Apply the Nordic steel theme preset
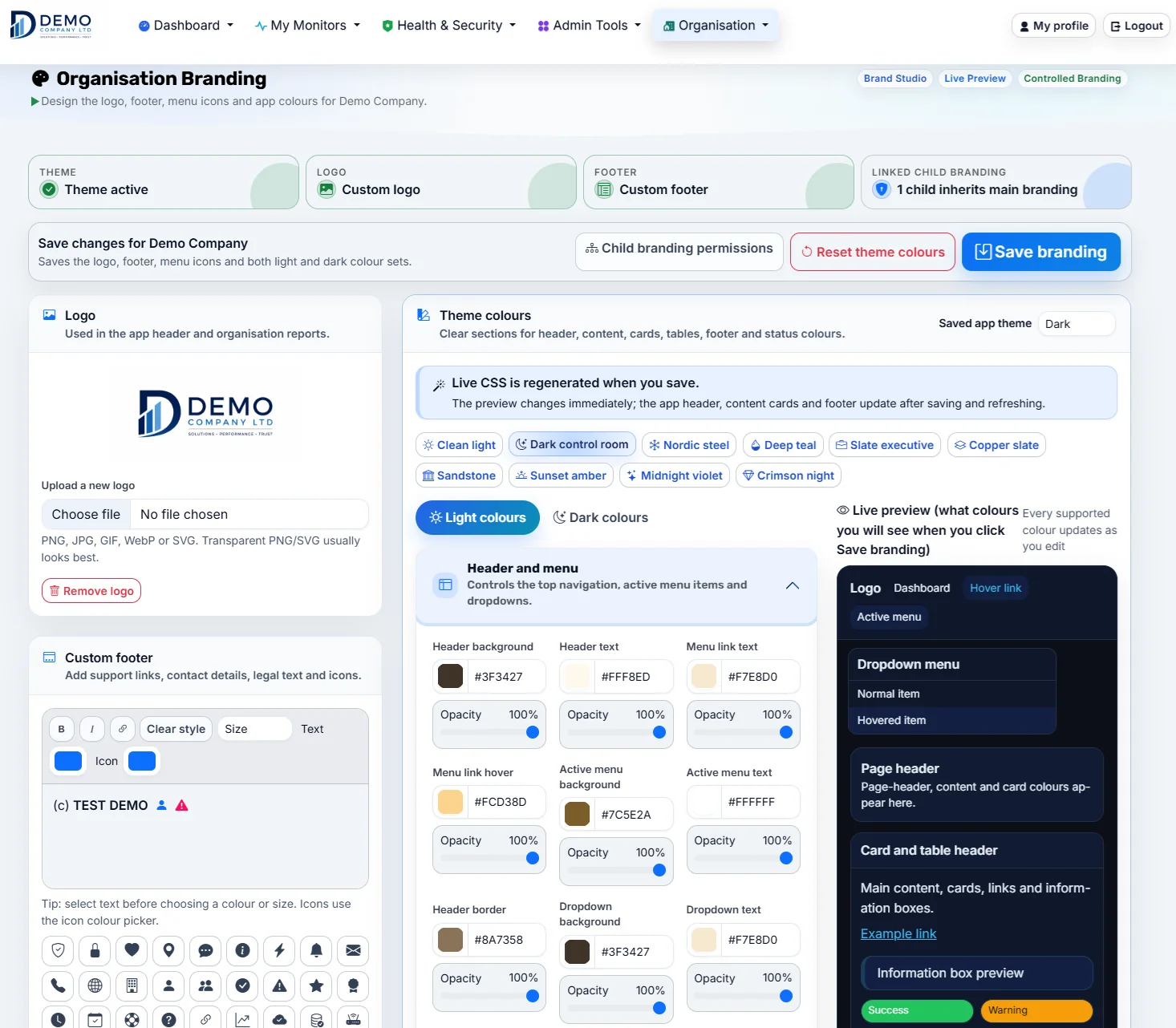This screenshot has width=1176, height=1028. (689, 445)
